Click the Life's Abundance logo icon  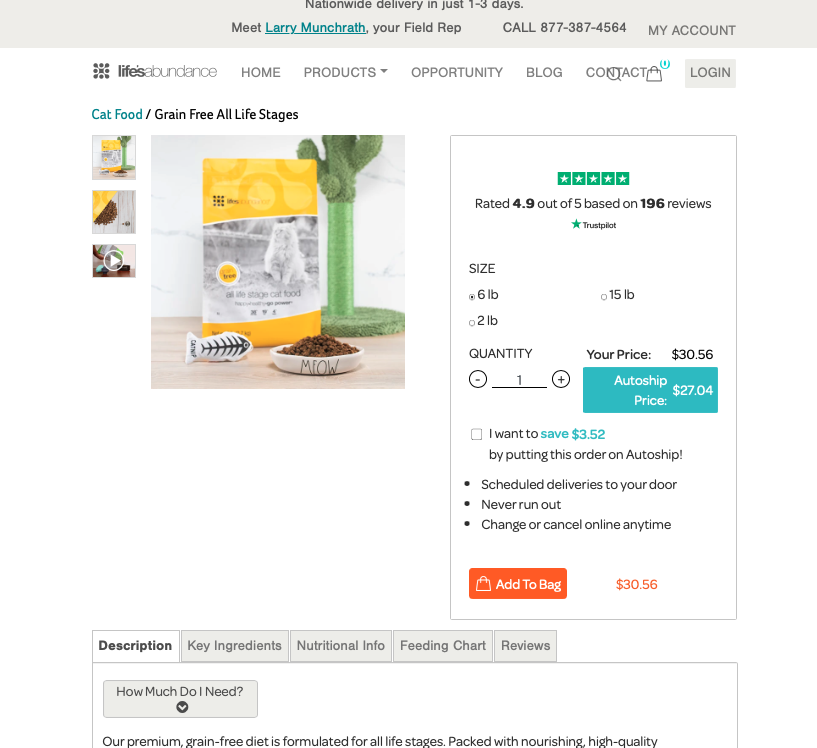pyautogui.click(x=101, y=71)
